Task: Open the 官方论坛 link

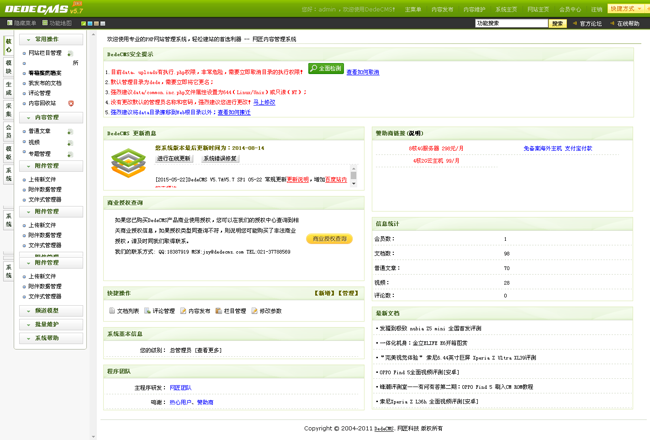Action: pyautogui.click(x=591, y=24)
